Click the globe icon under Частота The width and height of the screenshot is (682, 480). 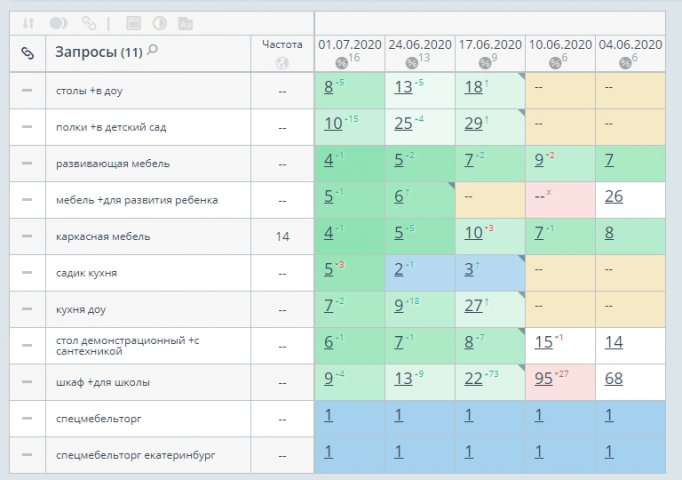282,63
